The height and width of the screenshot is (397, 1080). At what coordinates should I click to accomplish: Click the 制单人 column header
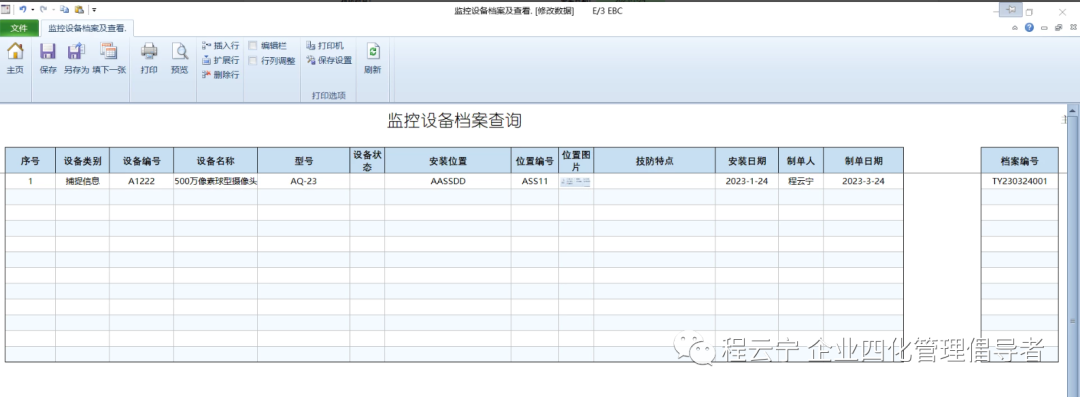(801, 161)
